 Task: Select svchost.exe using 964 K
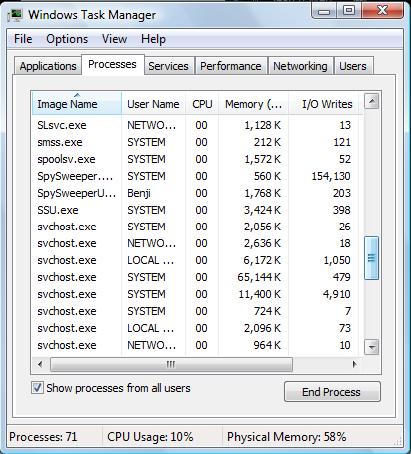195,345
